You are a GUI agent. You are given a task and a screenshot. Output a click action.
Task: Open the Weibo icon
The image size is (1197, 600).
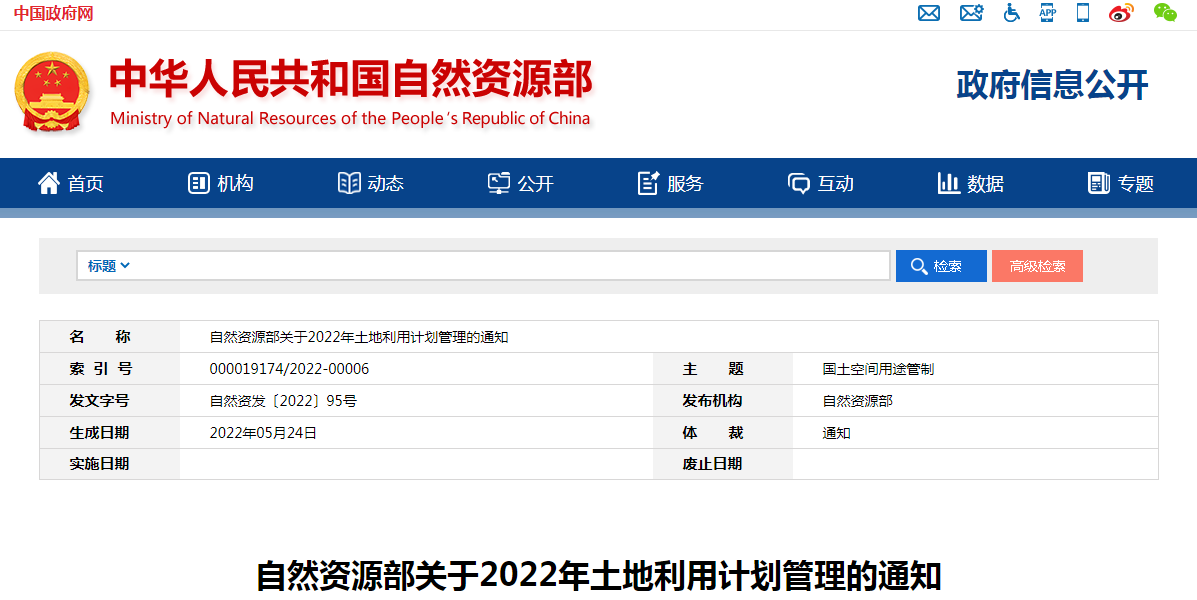click(x=1121, y=13)
